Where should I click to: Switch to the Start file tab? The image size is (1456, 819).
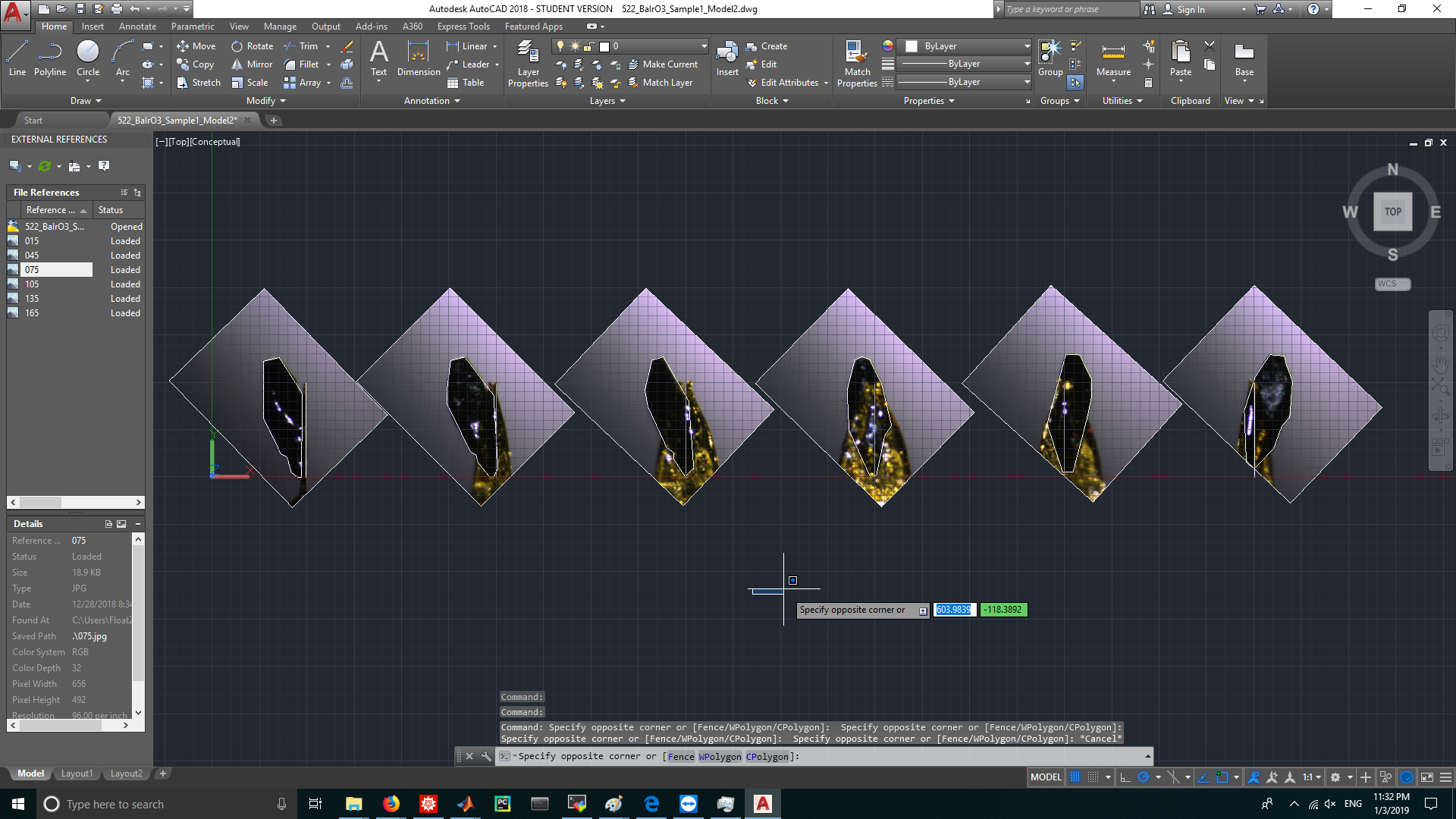[33, 121]
